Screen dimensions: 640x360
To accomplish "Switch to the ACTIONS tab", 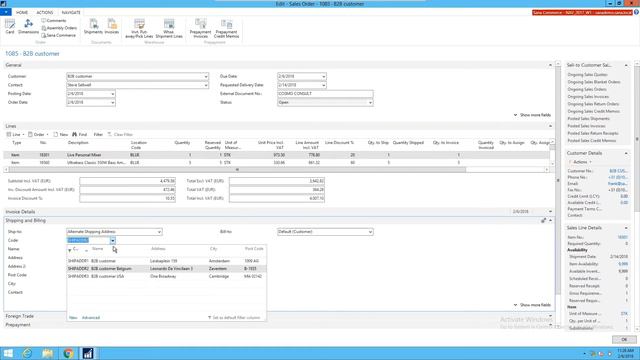I will pos(45,13).
